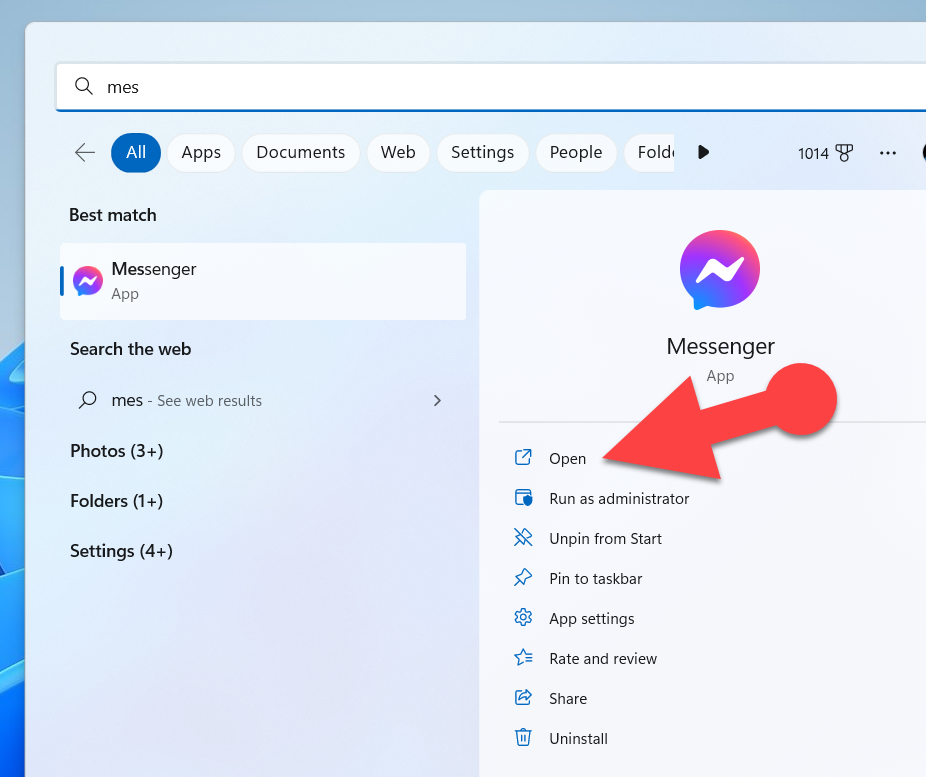This screenshot has width=926, height=777.
Task: Expand the Photos (3+) results group
Action: click(116, 451)
